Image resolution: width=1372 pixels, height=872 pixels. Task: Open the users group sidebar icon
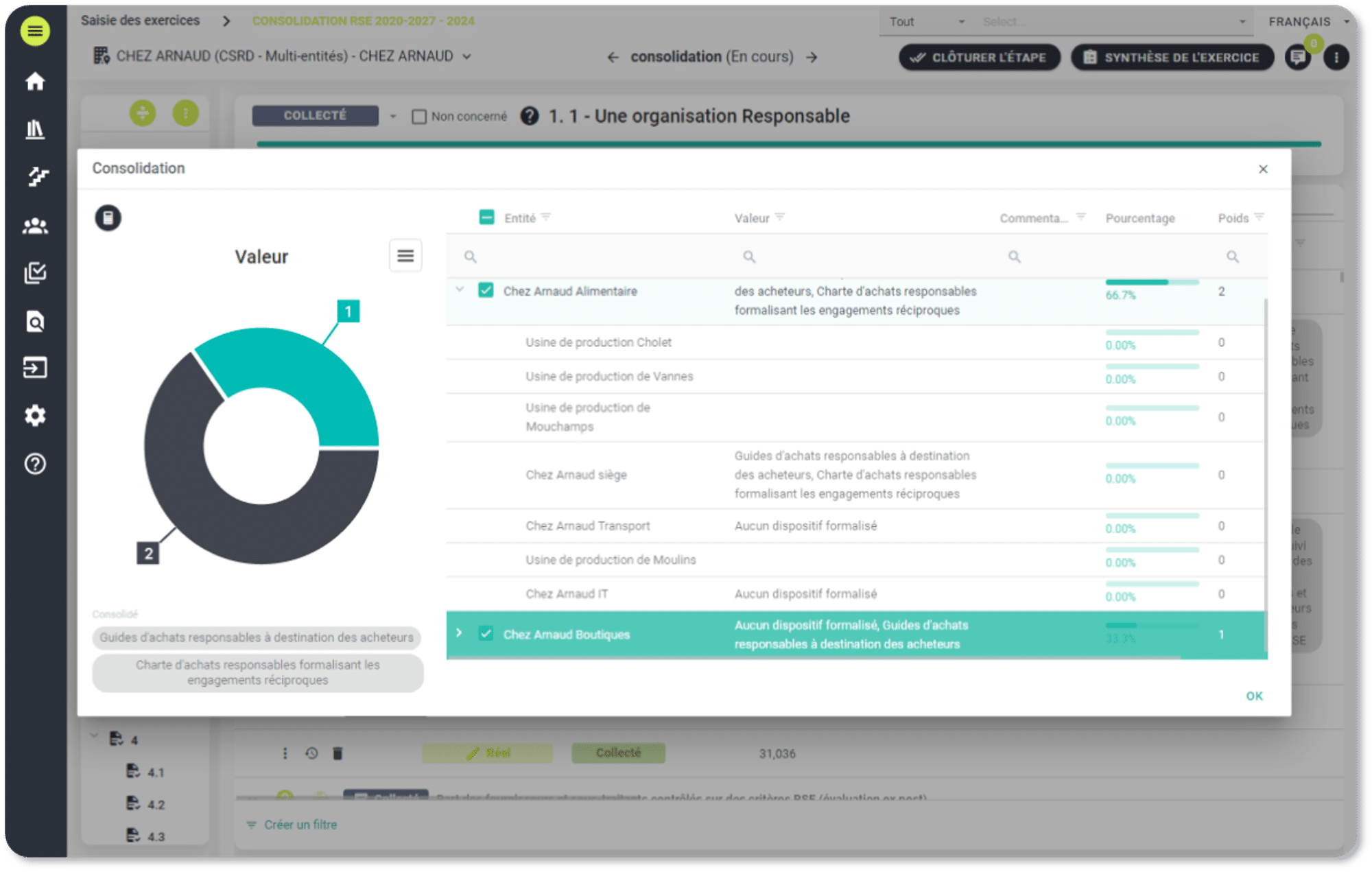click(x=35, y=226)
